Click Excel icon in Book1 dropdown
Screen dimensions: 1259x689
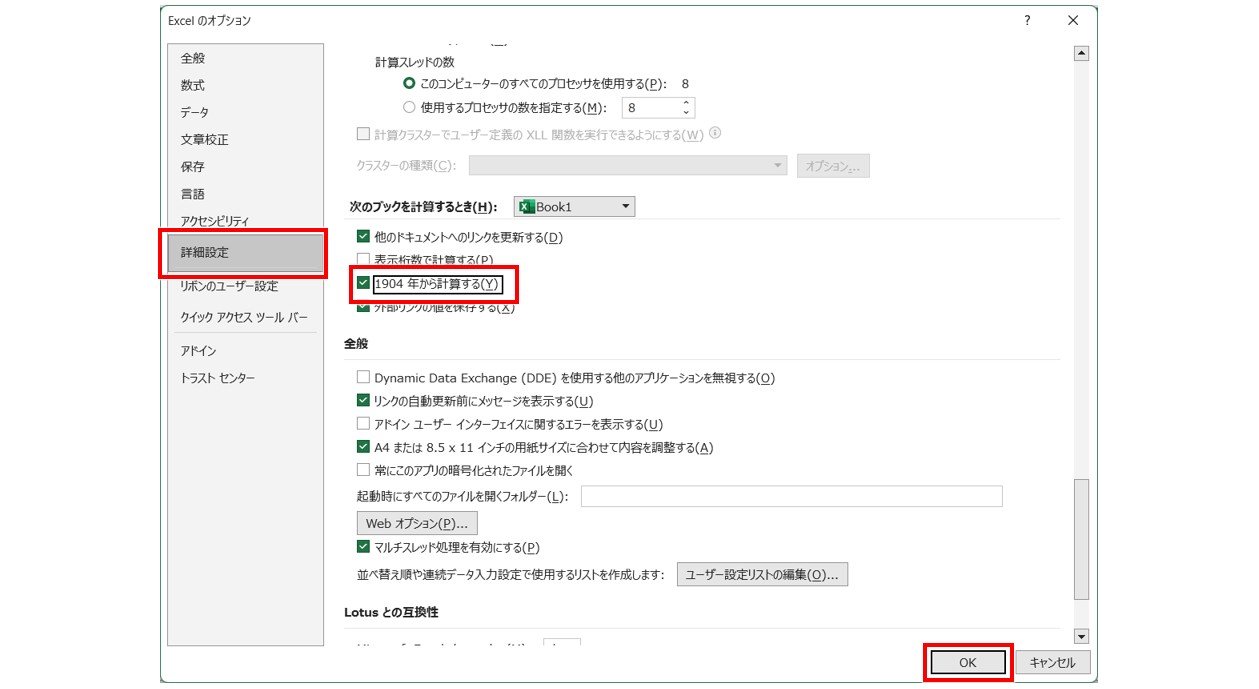click(527, 207)
